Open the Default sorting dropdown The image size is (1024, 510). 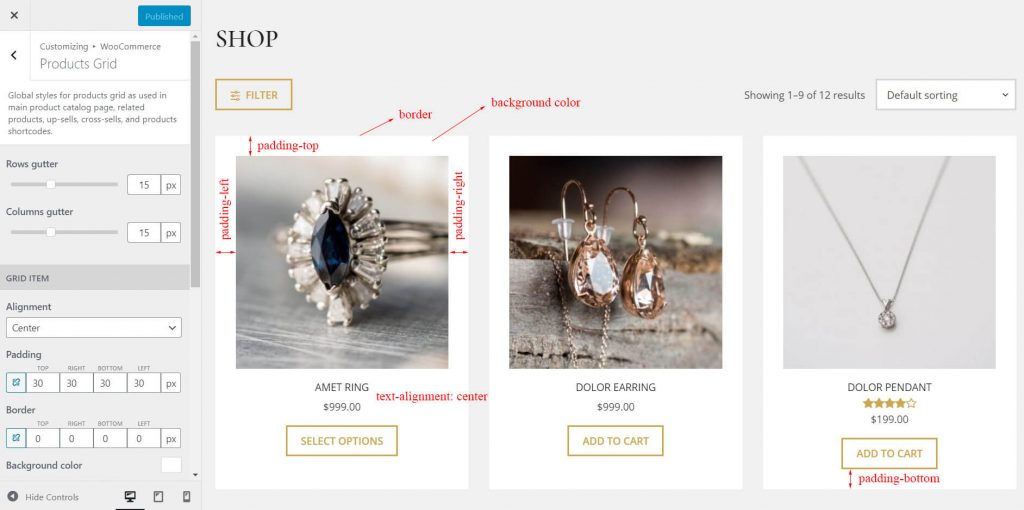pos(946,95)
